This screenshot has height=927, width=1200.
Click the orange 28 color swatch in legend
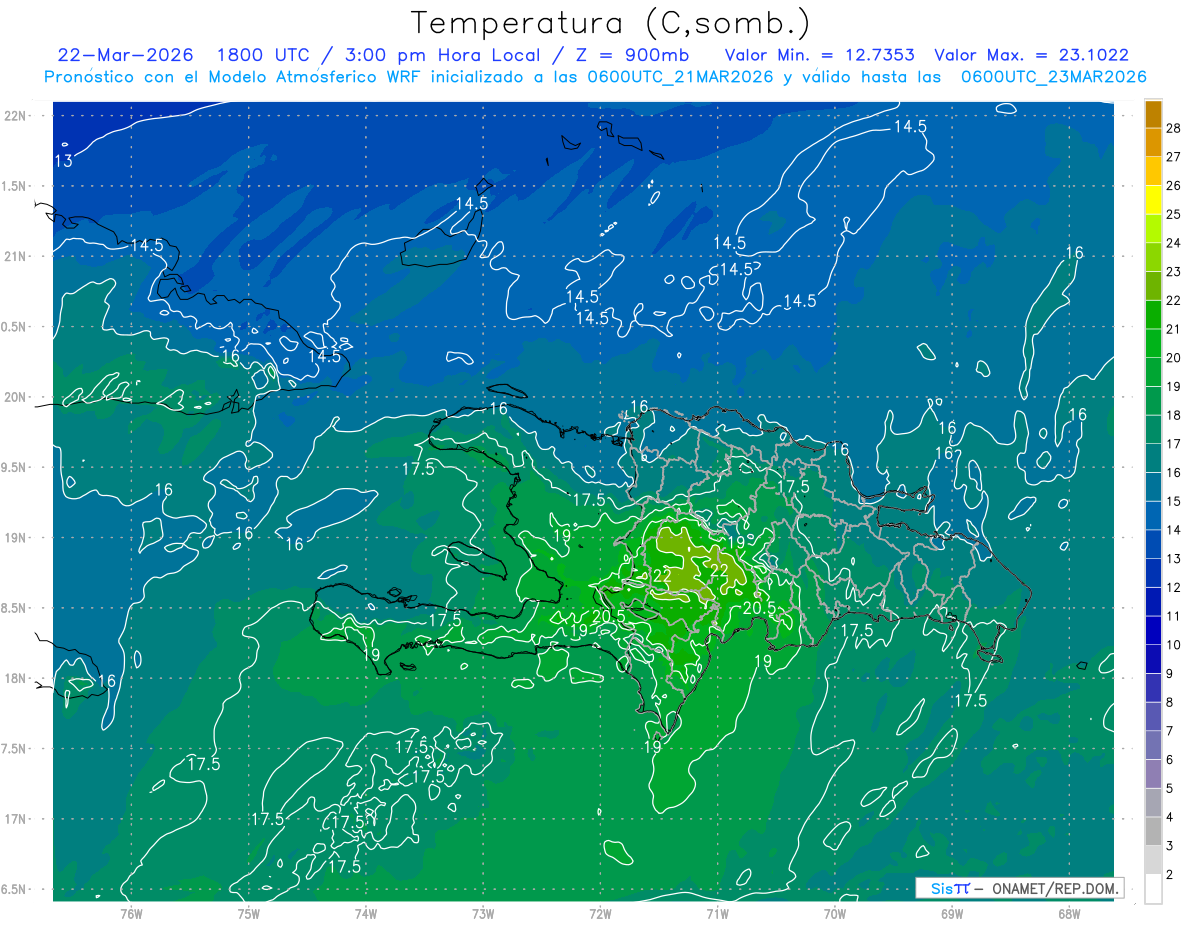pyautogui.click(x=1153, y=114)
